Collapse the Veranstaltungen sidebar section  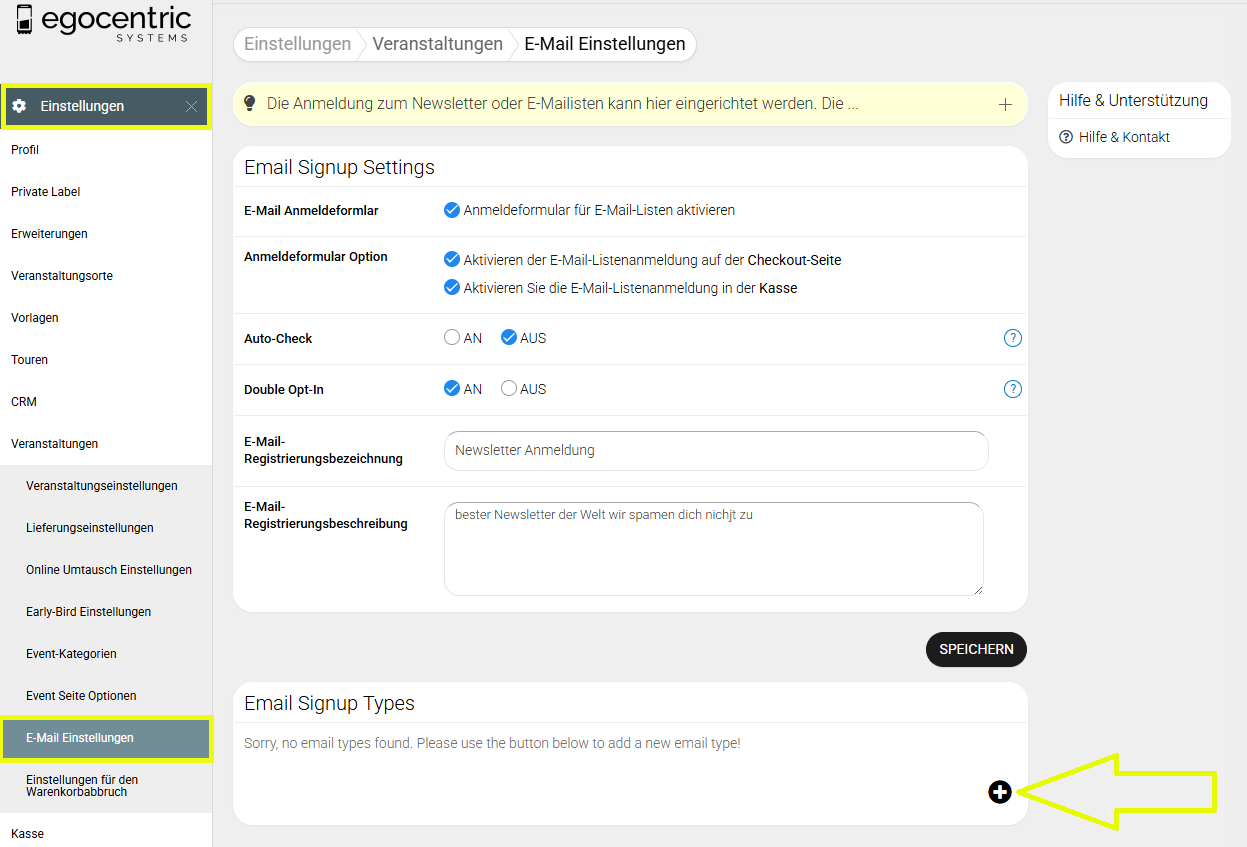pos(54,444)
